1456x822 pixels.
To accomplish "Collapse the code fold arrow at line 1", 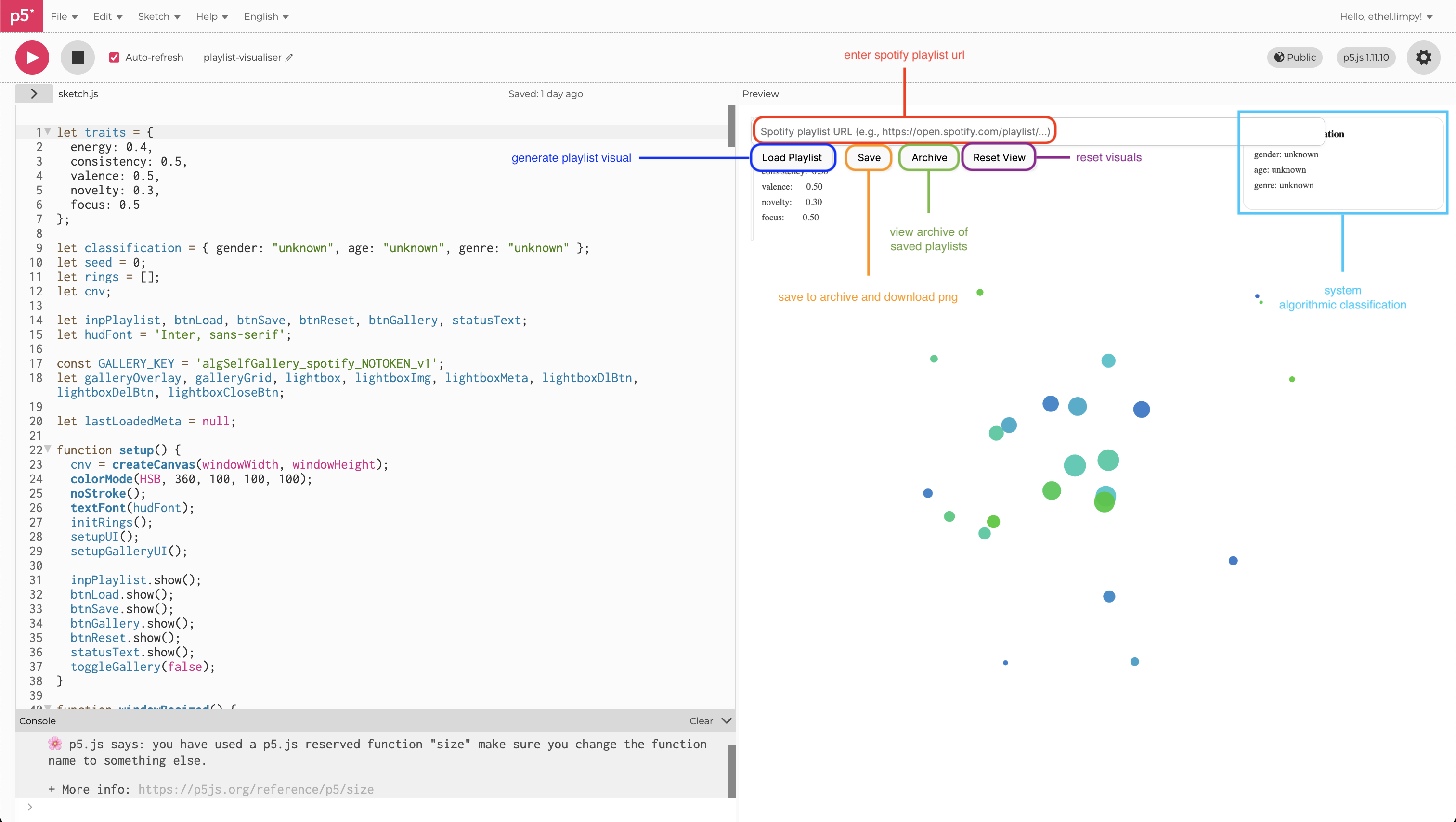I will [48, 132].
